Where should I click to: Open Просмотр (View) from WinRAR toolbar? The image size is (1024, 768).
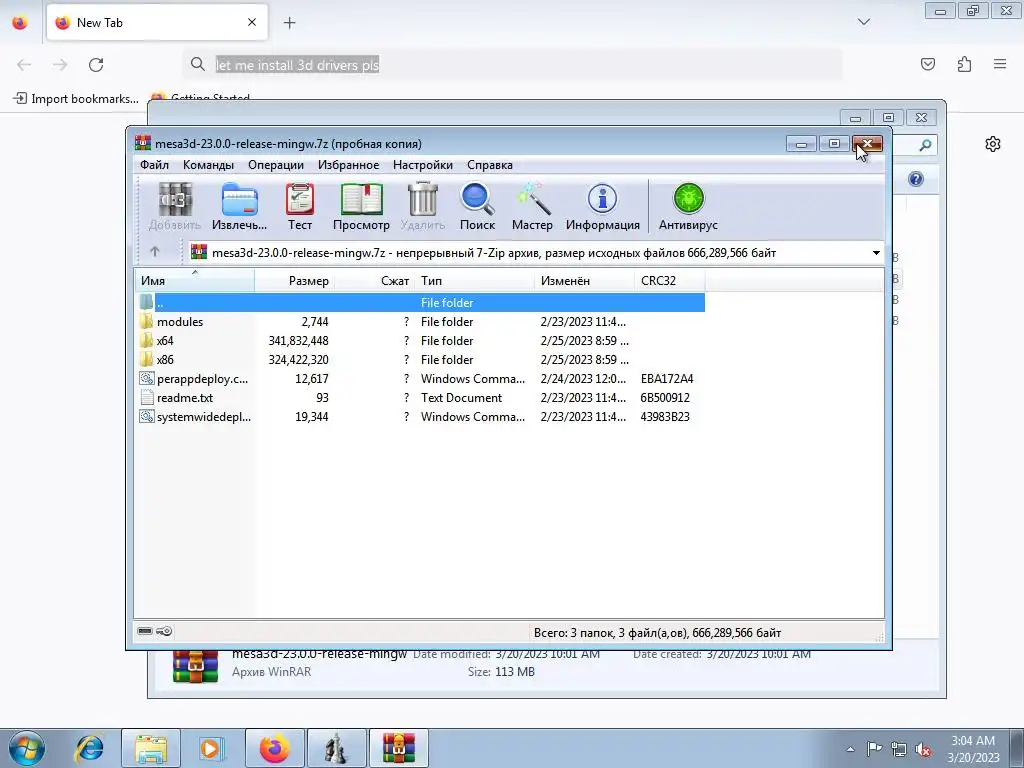point(361,200)
